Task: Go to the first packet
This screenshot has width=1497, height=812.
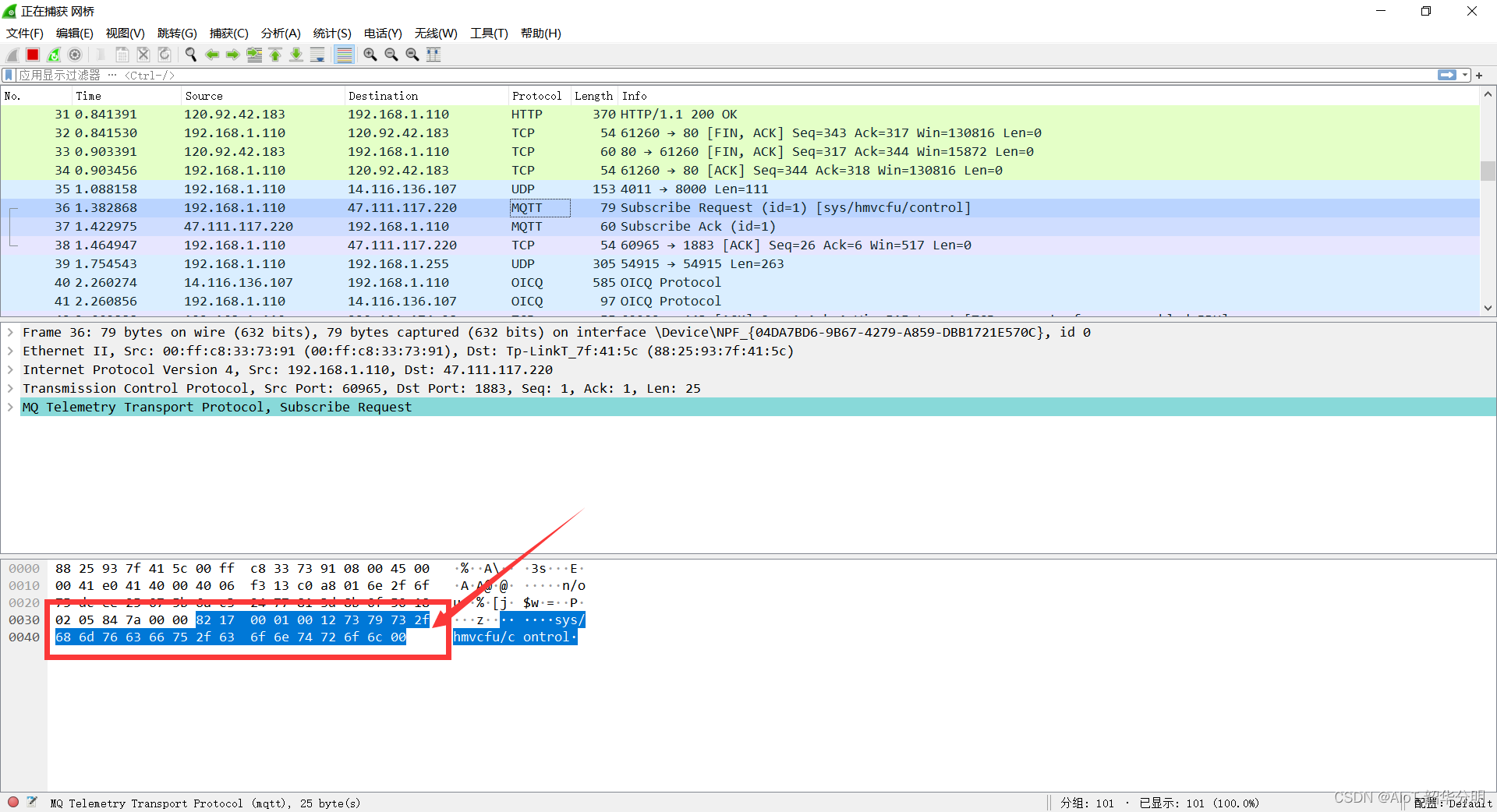Action: tap(275, 55)
